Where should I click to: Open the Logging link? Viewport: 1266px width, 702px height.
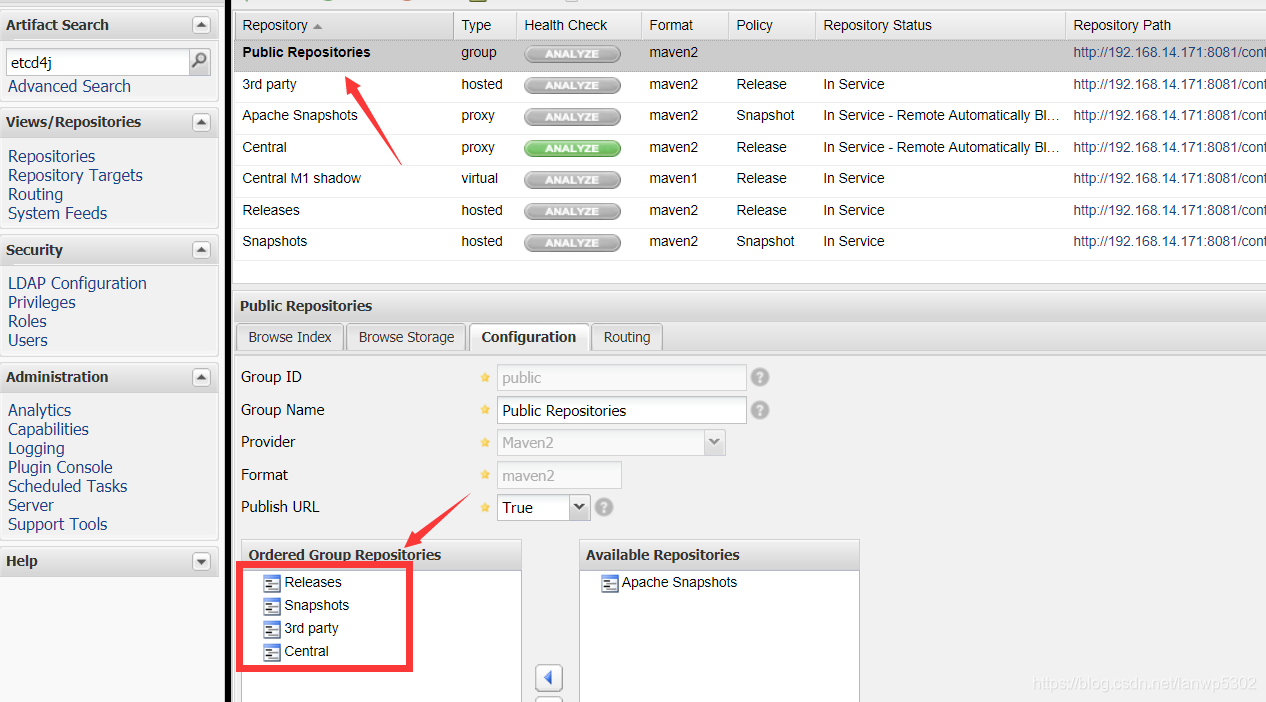(36, 448)
